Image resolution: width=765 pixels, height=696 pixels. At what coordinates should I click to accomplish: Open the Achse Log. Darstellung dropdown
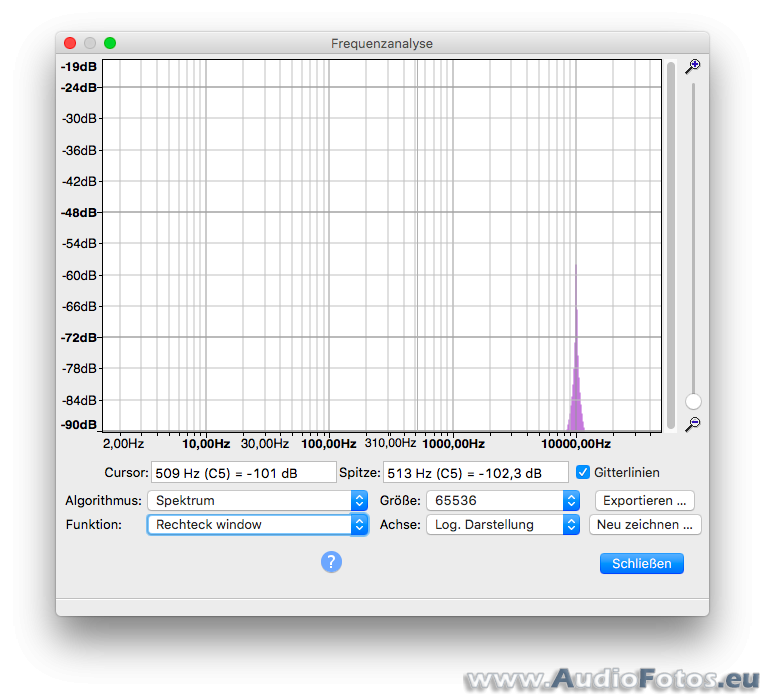(503, 525)
